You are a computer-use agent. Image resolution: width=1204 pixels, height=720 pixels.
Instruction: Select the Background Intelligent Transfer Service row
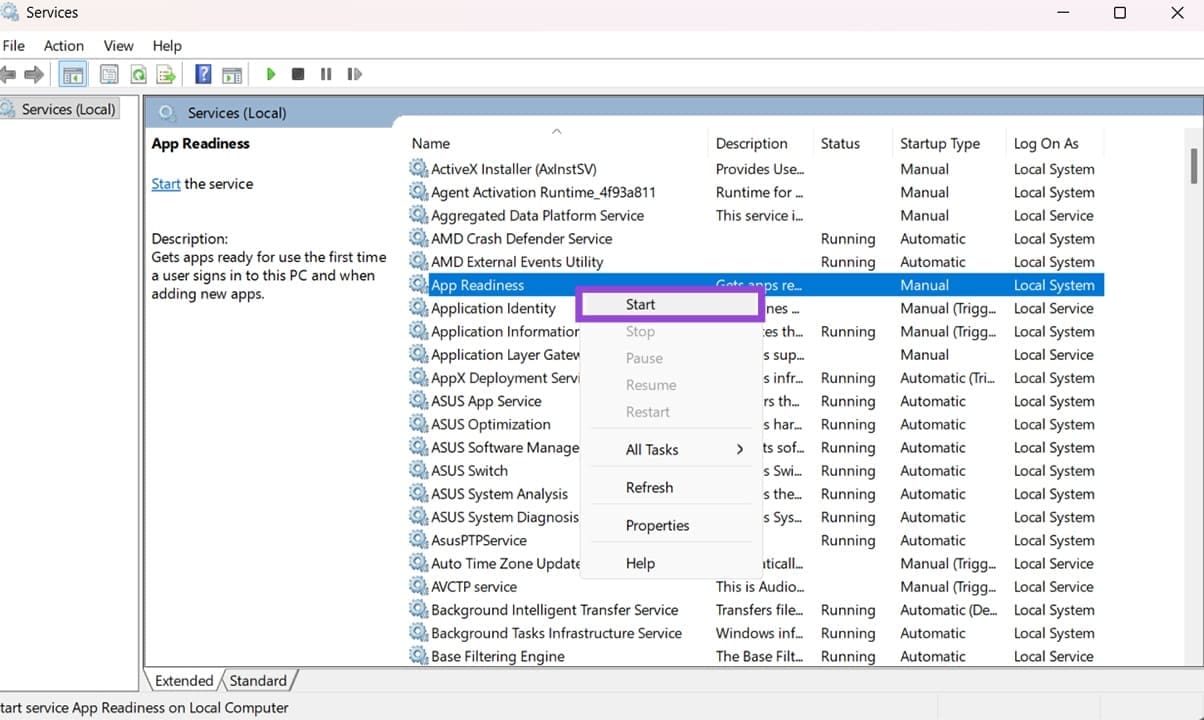(x=554, y=609)
